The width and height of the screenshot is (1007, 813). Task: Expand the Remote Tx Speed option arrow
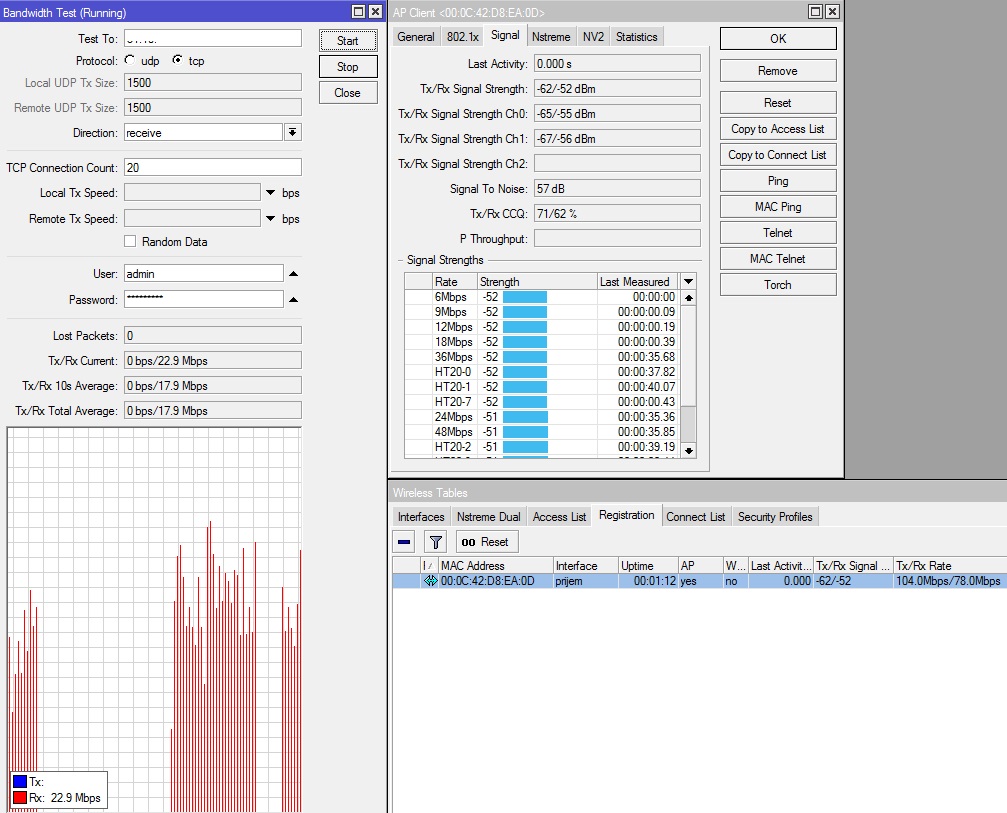pos(270,219)
